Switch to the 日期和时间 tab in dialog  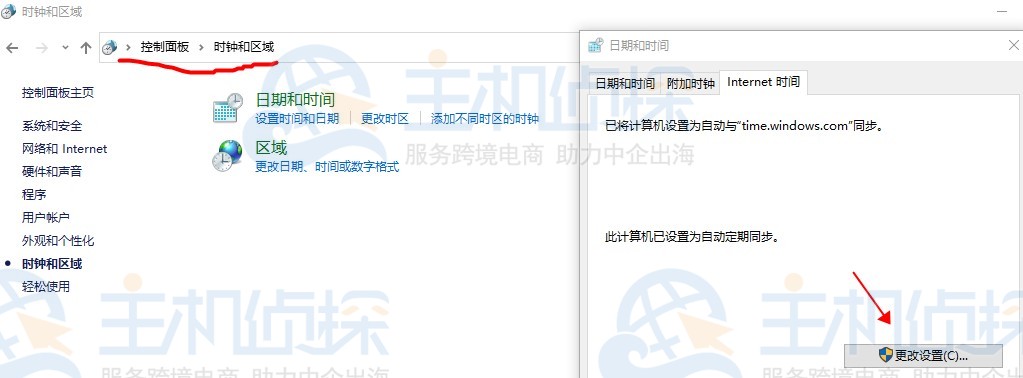coord(625,84)
